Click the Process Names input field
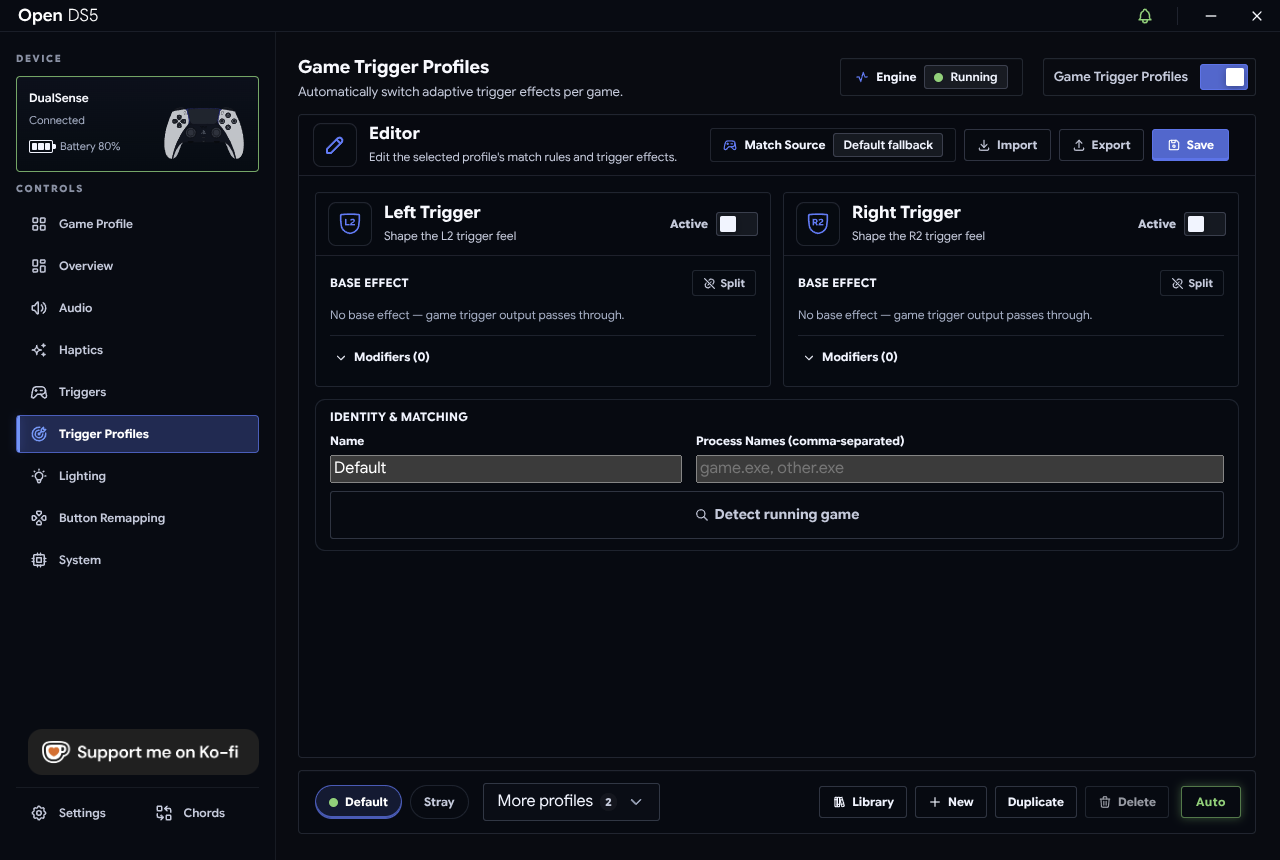This screenshot has height=860, width=1280. 960,469
